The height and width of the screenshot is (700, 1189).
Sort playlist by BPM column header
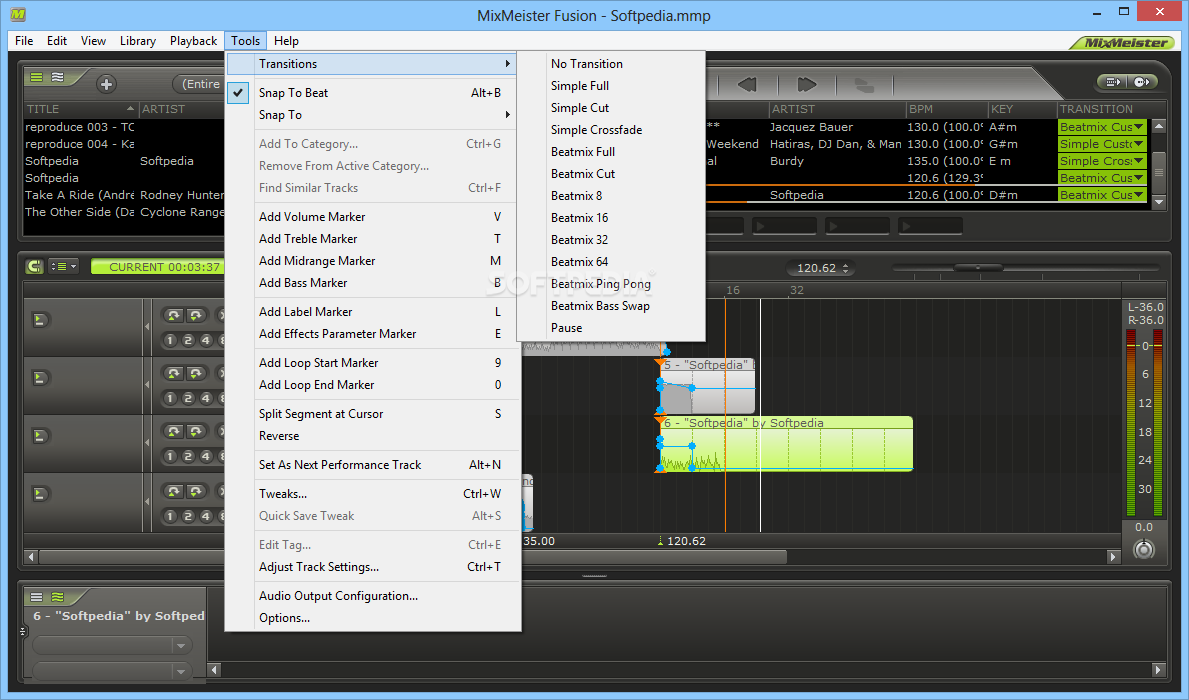click(946, 109)
